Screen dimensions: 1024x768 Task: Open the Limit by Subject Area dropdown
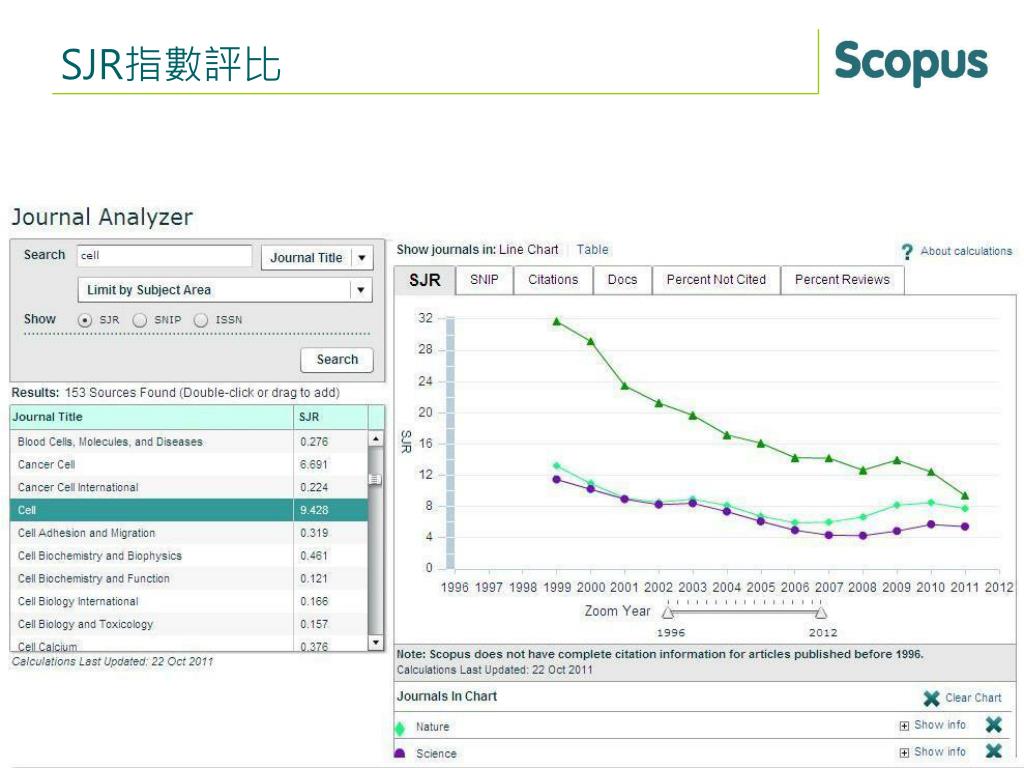pyautogui.click(x=225, y=290)
